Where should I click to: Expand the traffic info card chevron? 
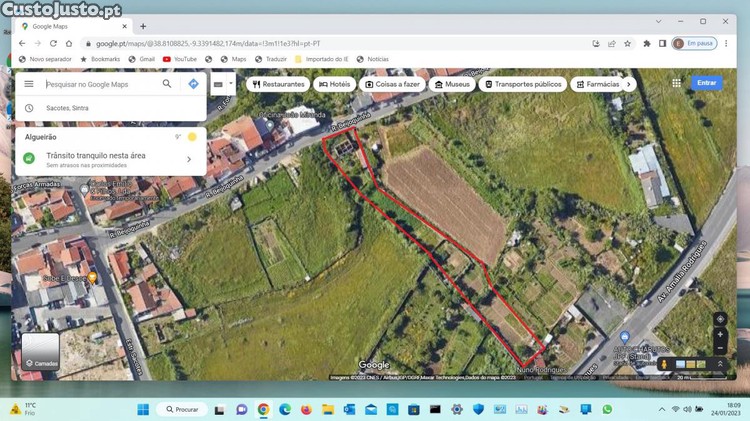(189, 159)
